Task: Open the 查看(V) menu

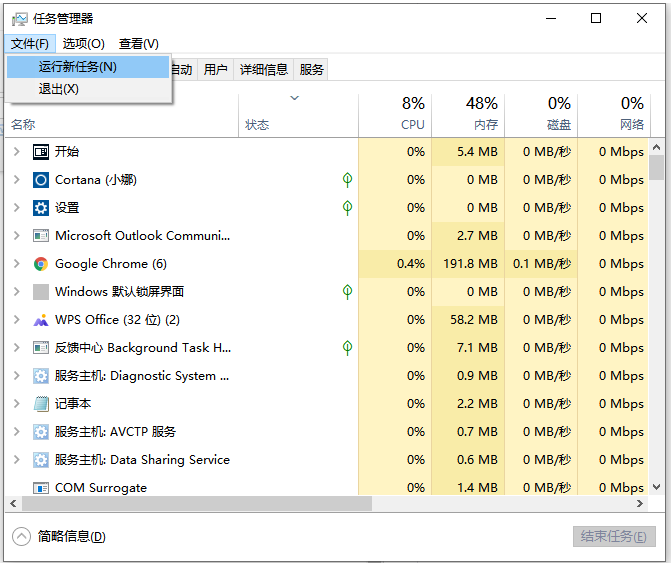Action: (139, 44)
